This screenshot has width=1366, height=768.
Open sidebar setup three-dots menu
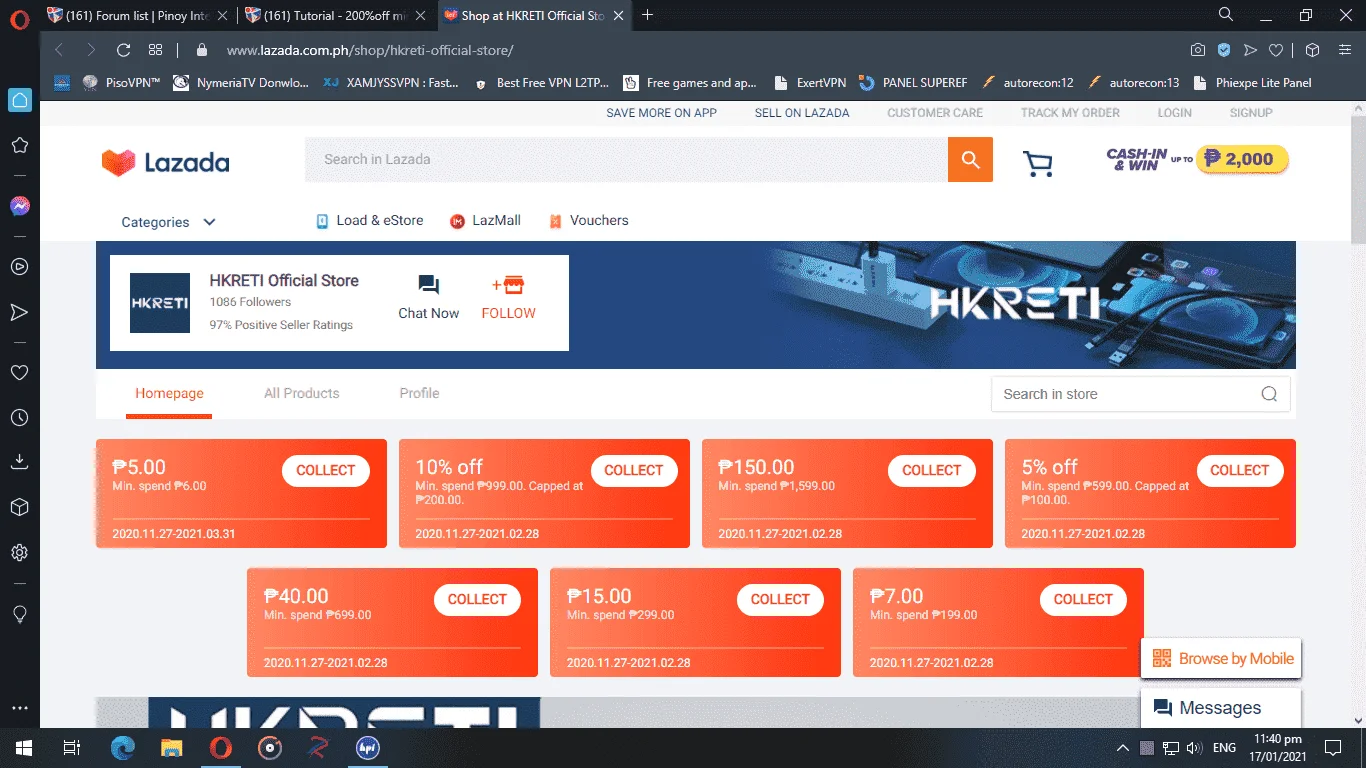19,708
